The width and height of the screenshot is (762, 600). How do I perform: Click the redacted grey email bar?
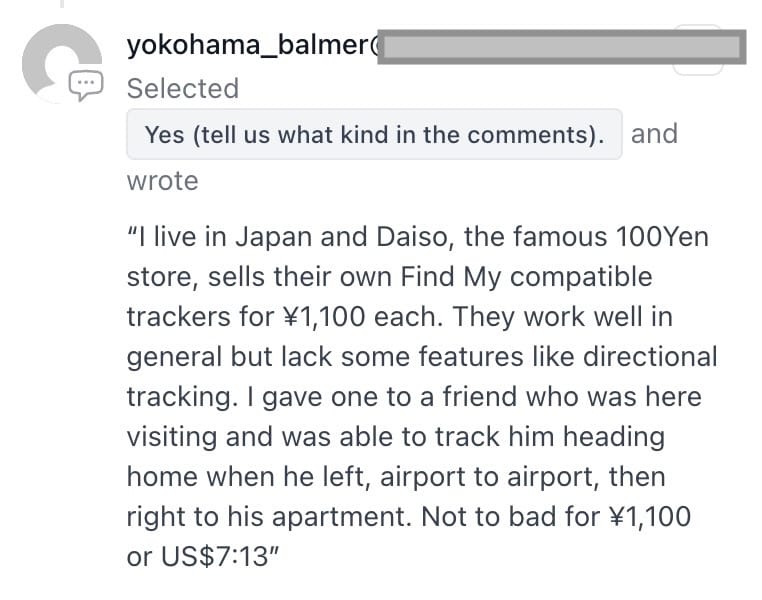click(560, 47)
